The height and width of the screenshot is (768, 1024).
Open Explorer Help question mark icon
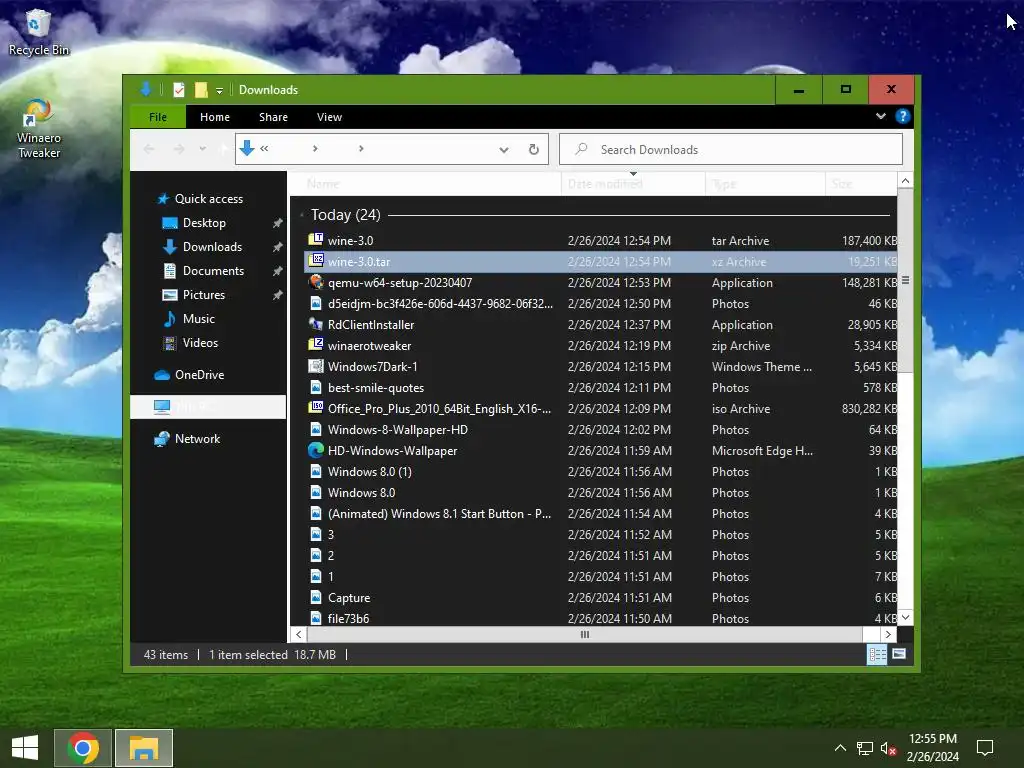click(x=903, y=116)
